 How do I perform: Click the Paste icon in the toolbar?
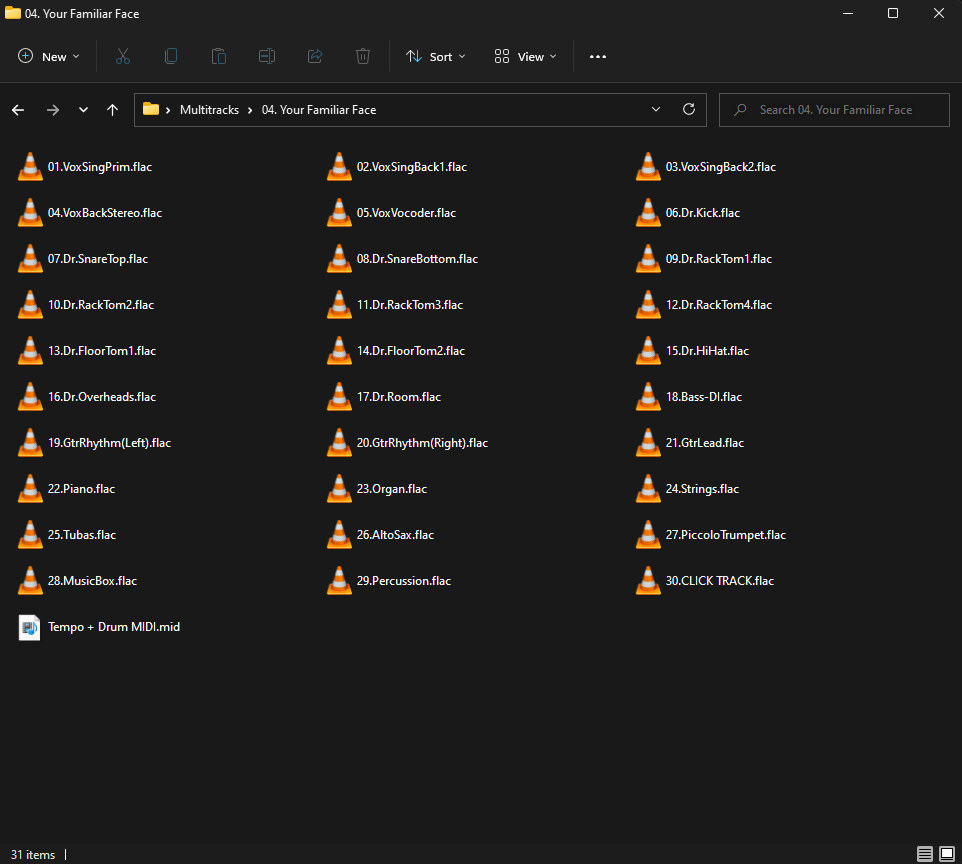click(218, 56)
